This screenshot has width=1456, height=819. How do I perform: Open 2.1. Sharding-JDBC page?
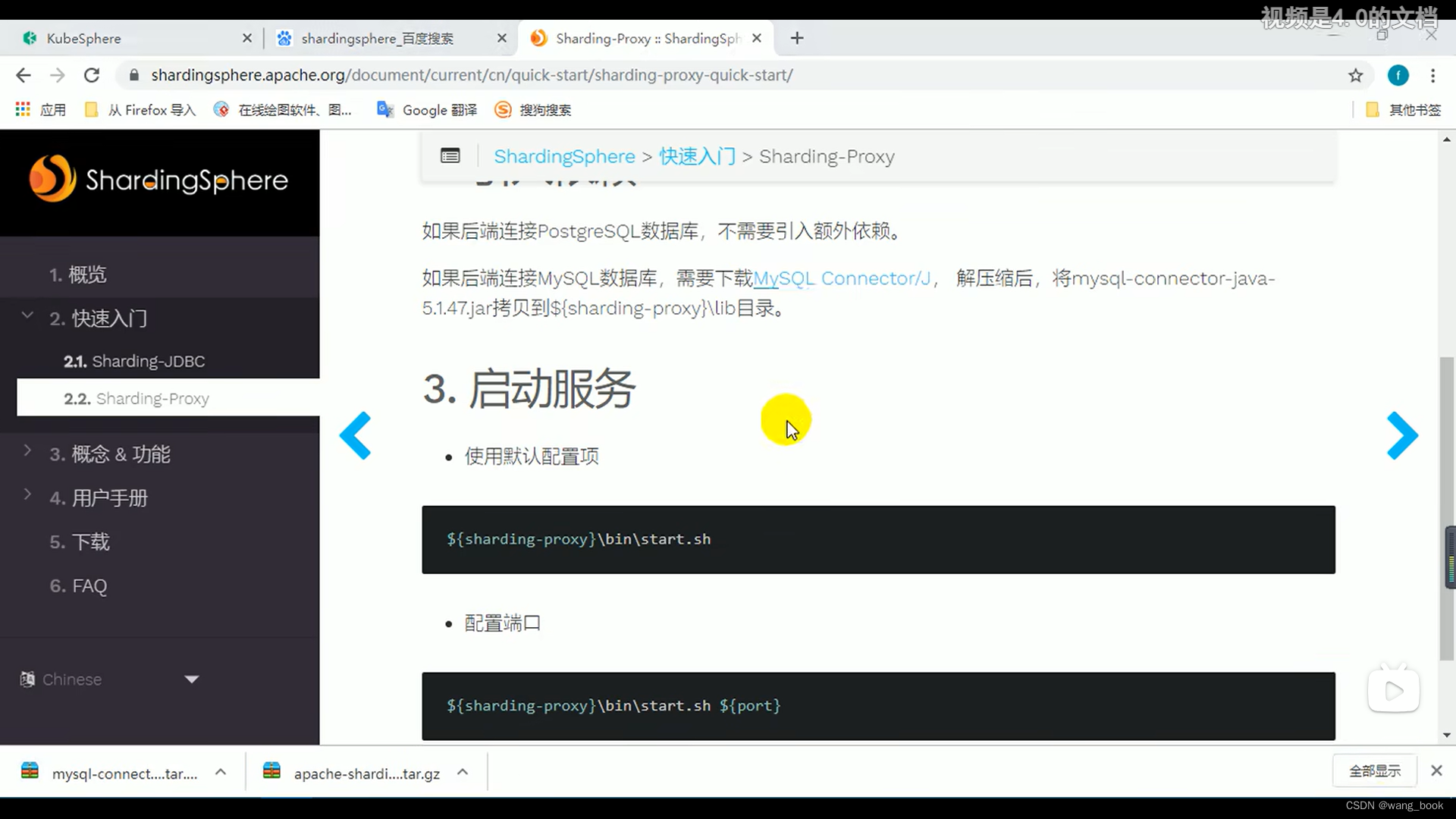tap(134, 361)
